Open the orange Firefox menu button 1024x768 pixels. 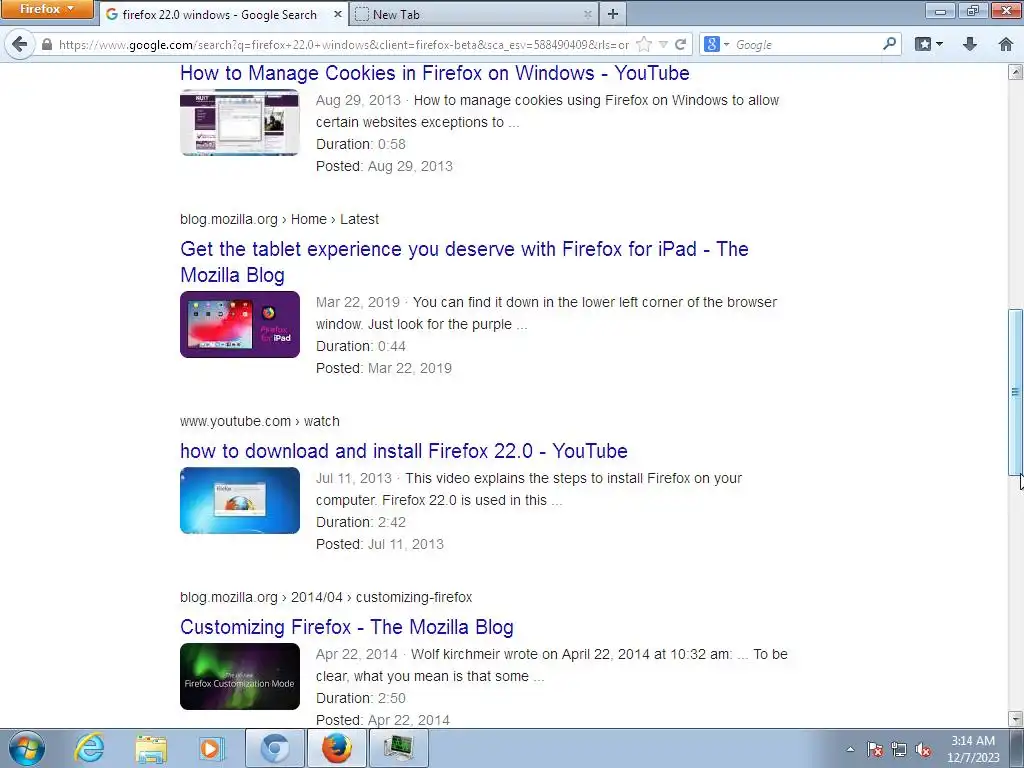pos(46,9)
